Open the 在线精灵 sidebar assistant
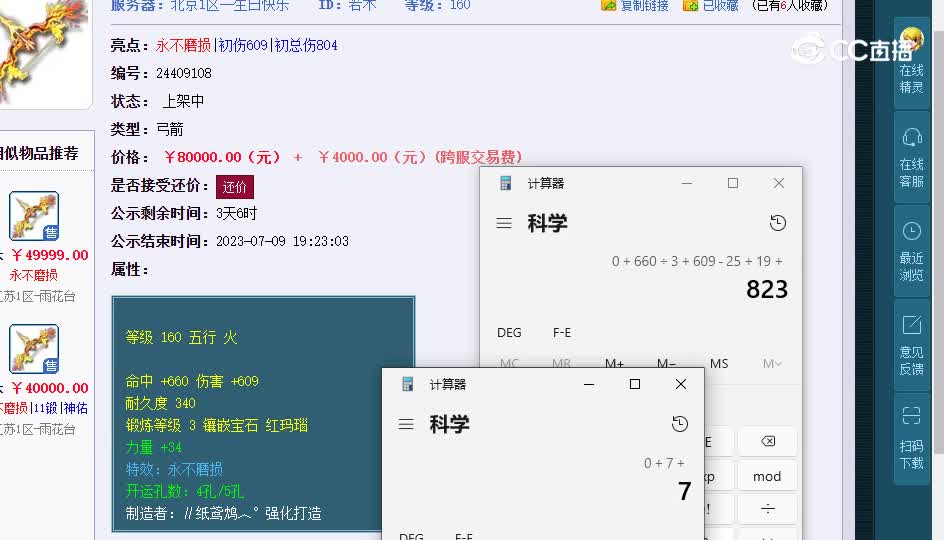 pyautogui.click(x=911, y=63)
